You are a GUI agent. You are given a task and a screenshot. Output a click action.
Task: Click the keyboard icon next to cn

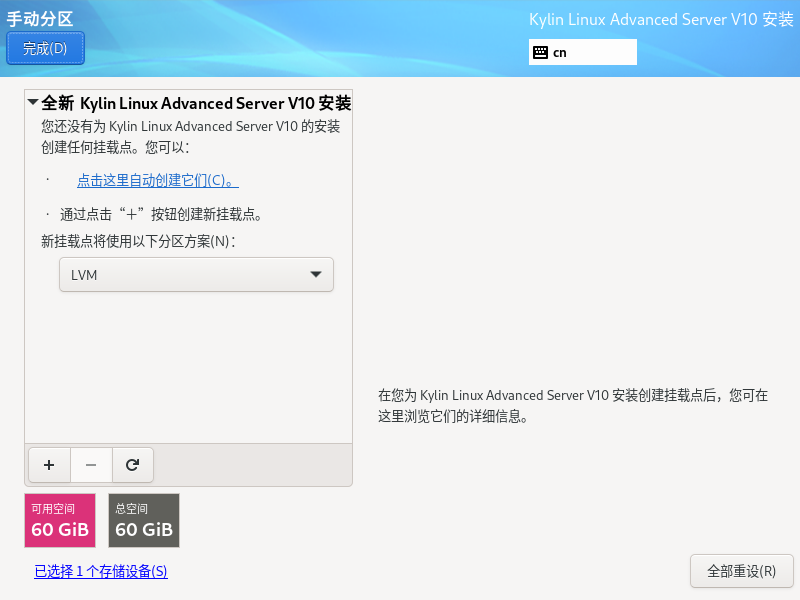540,52
